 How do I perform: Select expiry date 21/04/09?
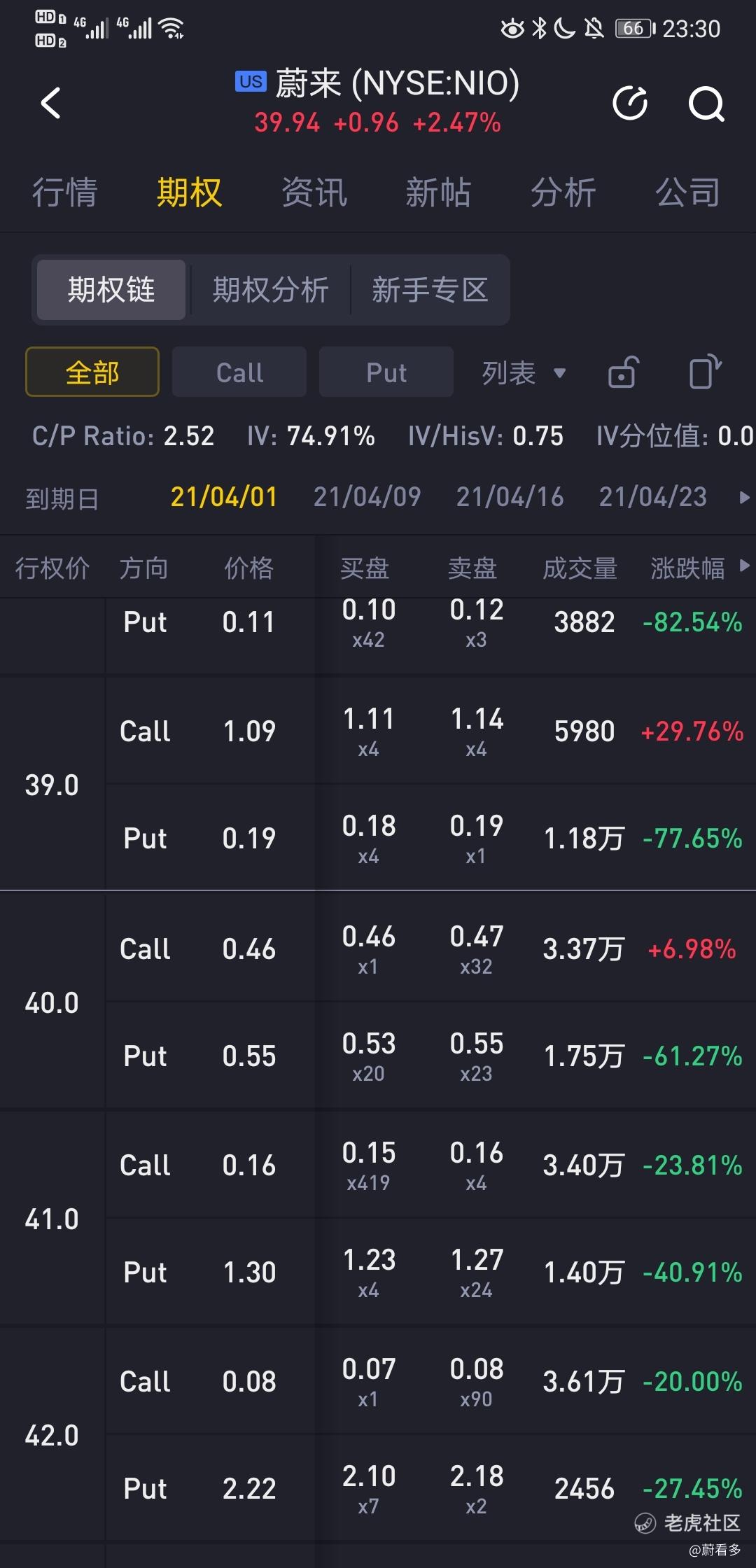(367, 497)
